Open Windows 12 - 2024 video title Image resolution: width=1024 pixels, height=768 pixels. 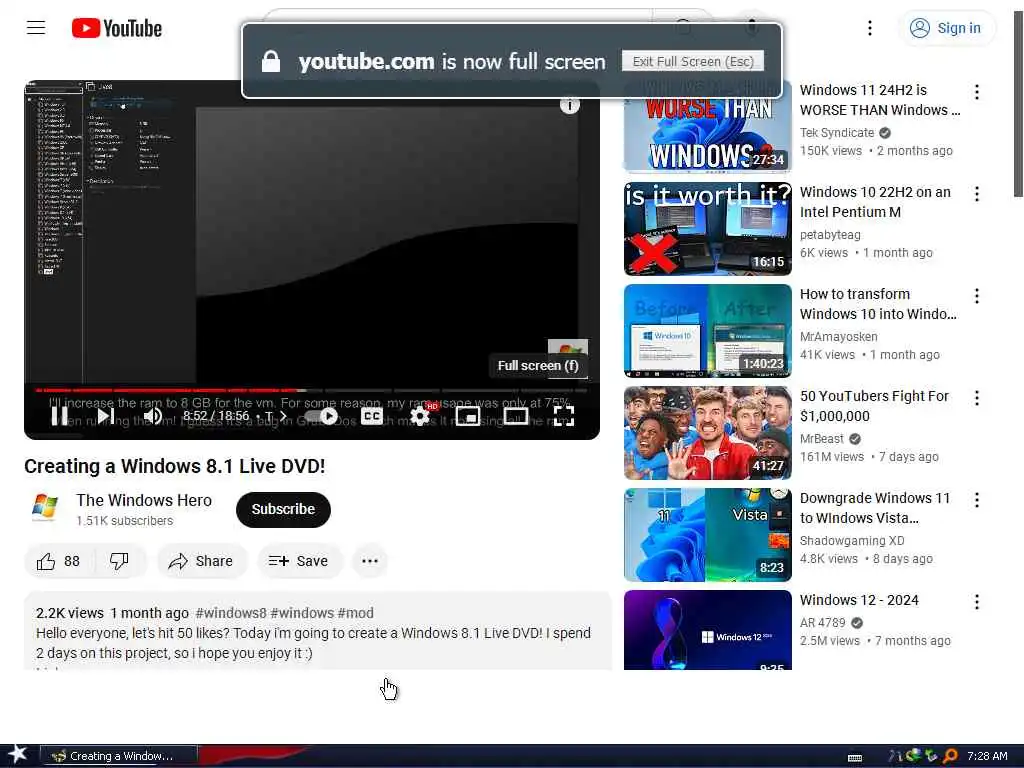tap(859, 600)
